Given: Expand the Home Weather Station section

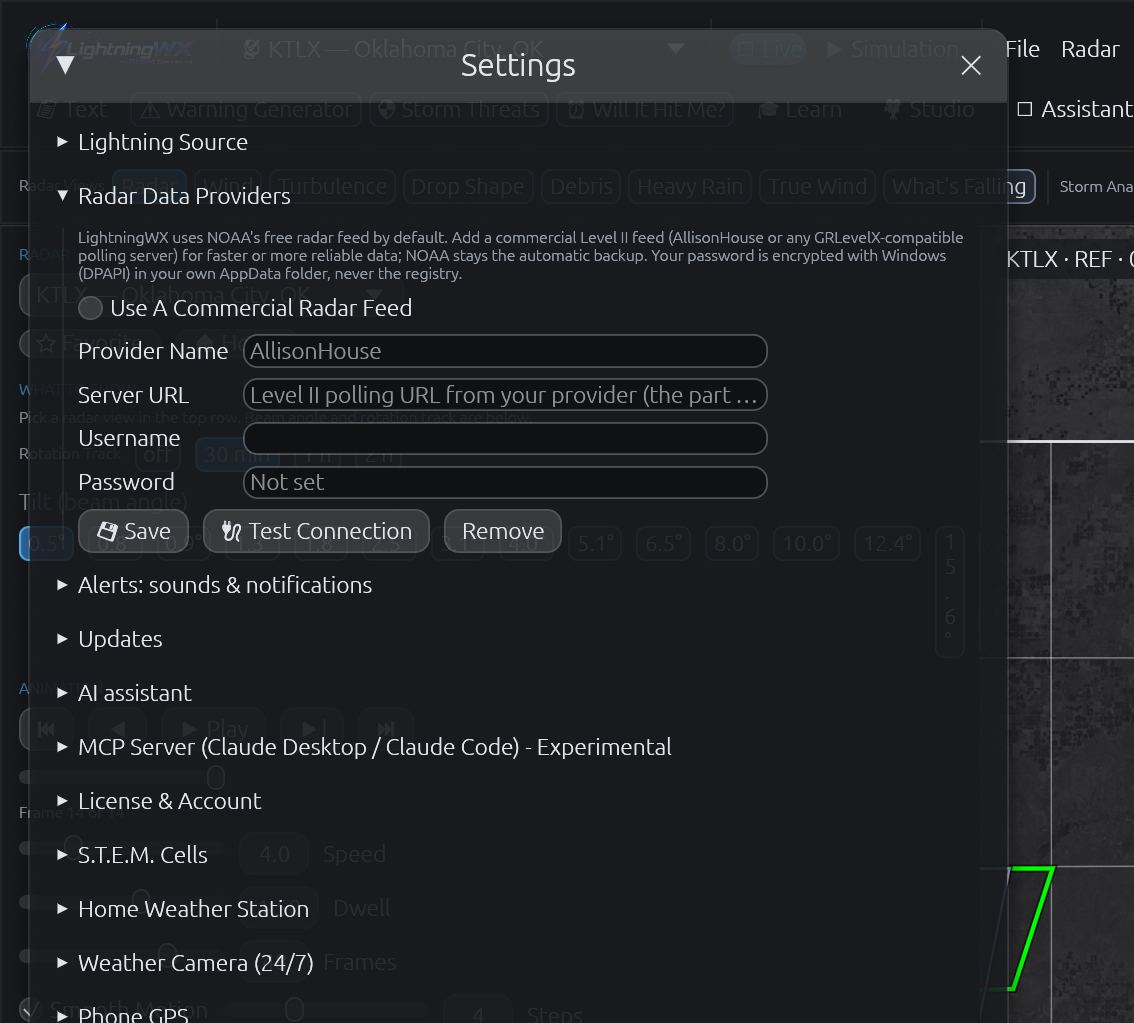Looking at the screenshot, I should [183, 909].
